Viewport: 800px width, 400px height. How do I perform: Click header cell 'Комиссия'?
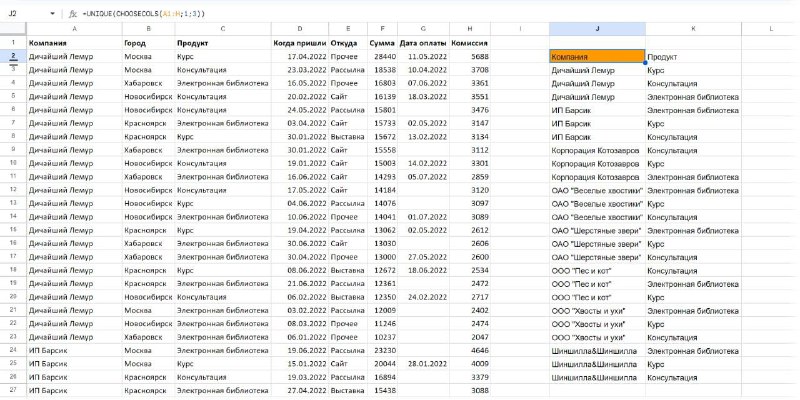(470, 43)
